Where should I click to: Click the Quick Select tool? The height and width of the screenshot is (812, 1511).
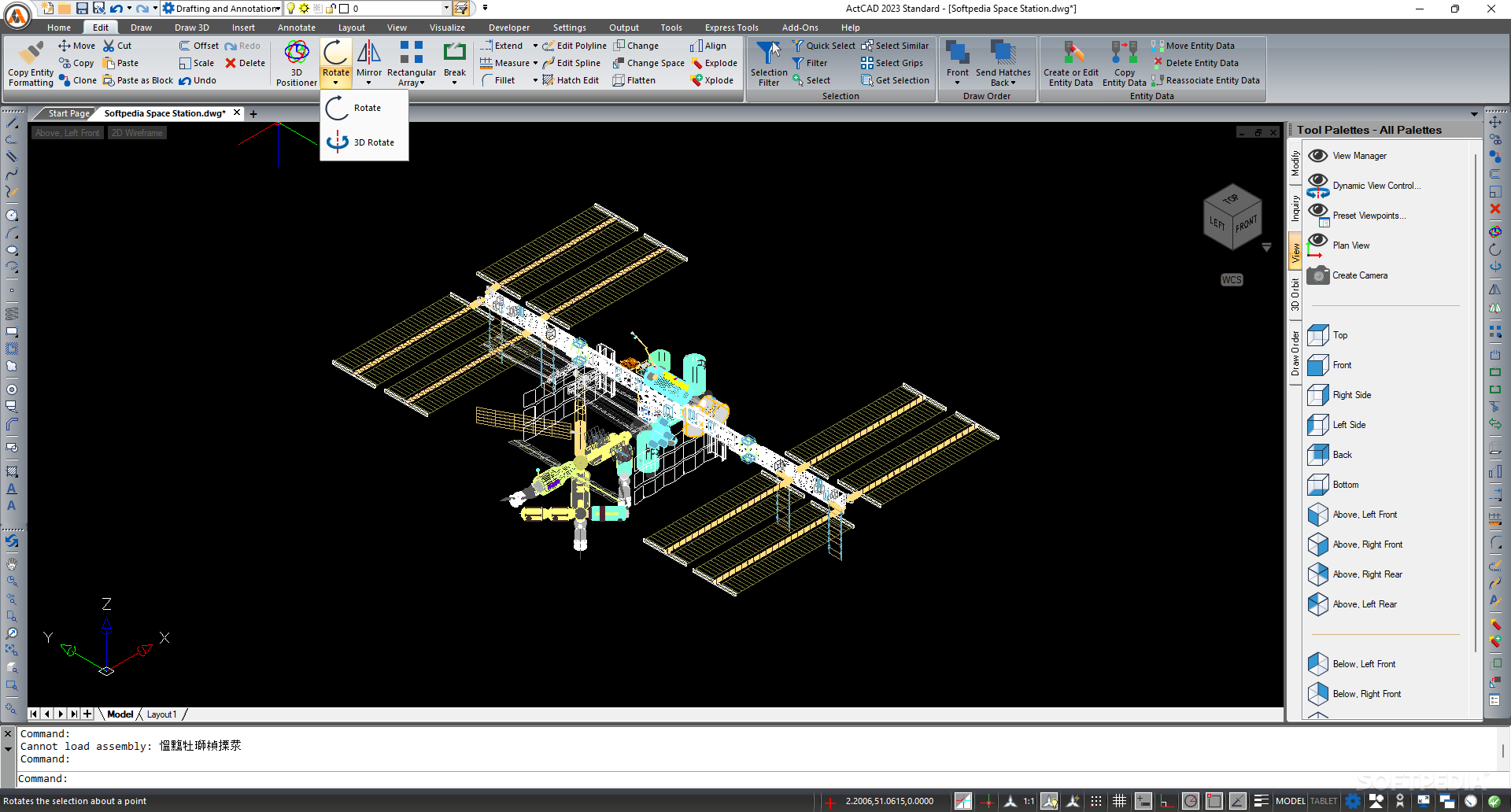point(823,46)
